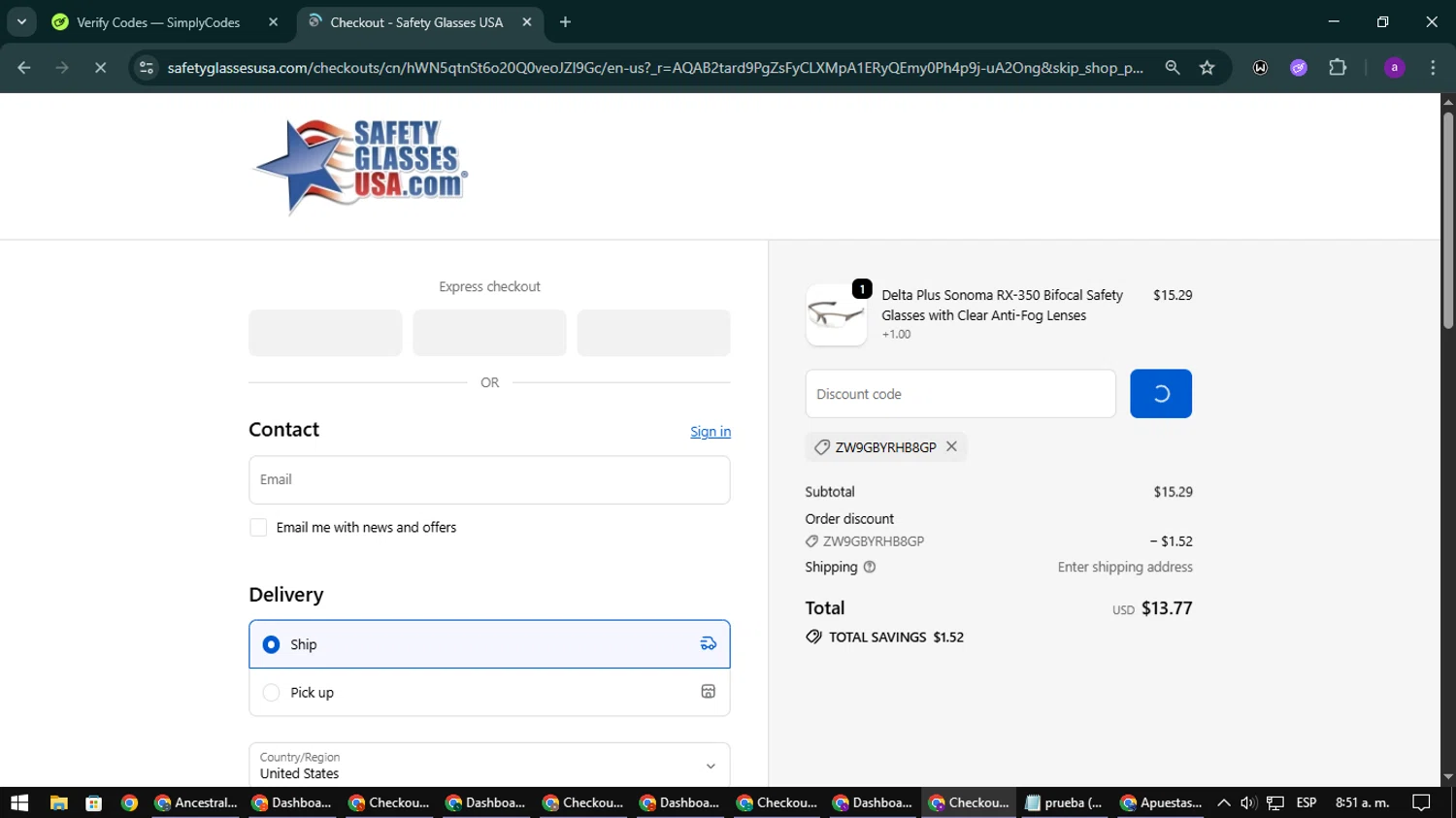The height and width of the screenshot is (818, 1456).
Task: Click the USD $13.77 total amount
Action: click(x=1152, y=608)
